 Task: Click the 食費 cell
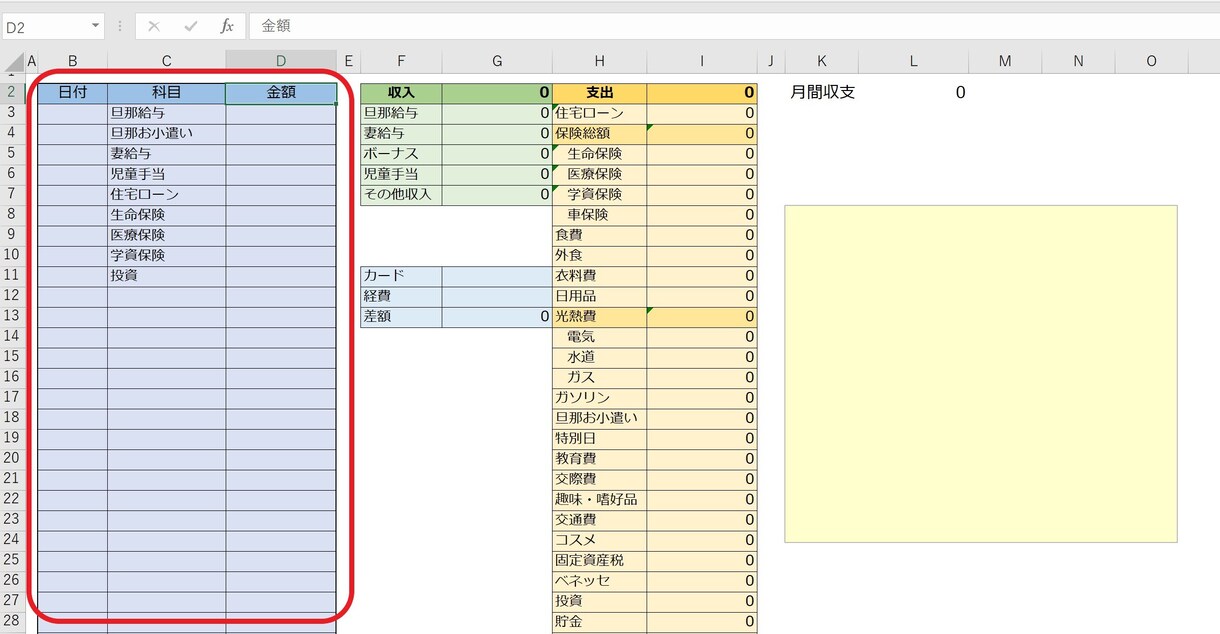click(599, 235)
